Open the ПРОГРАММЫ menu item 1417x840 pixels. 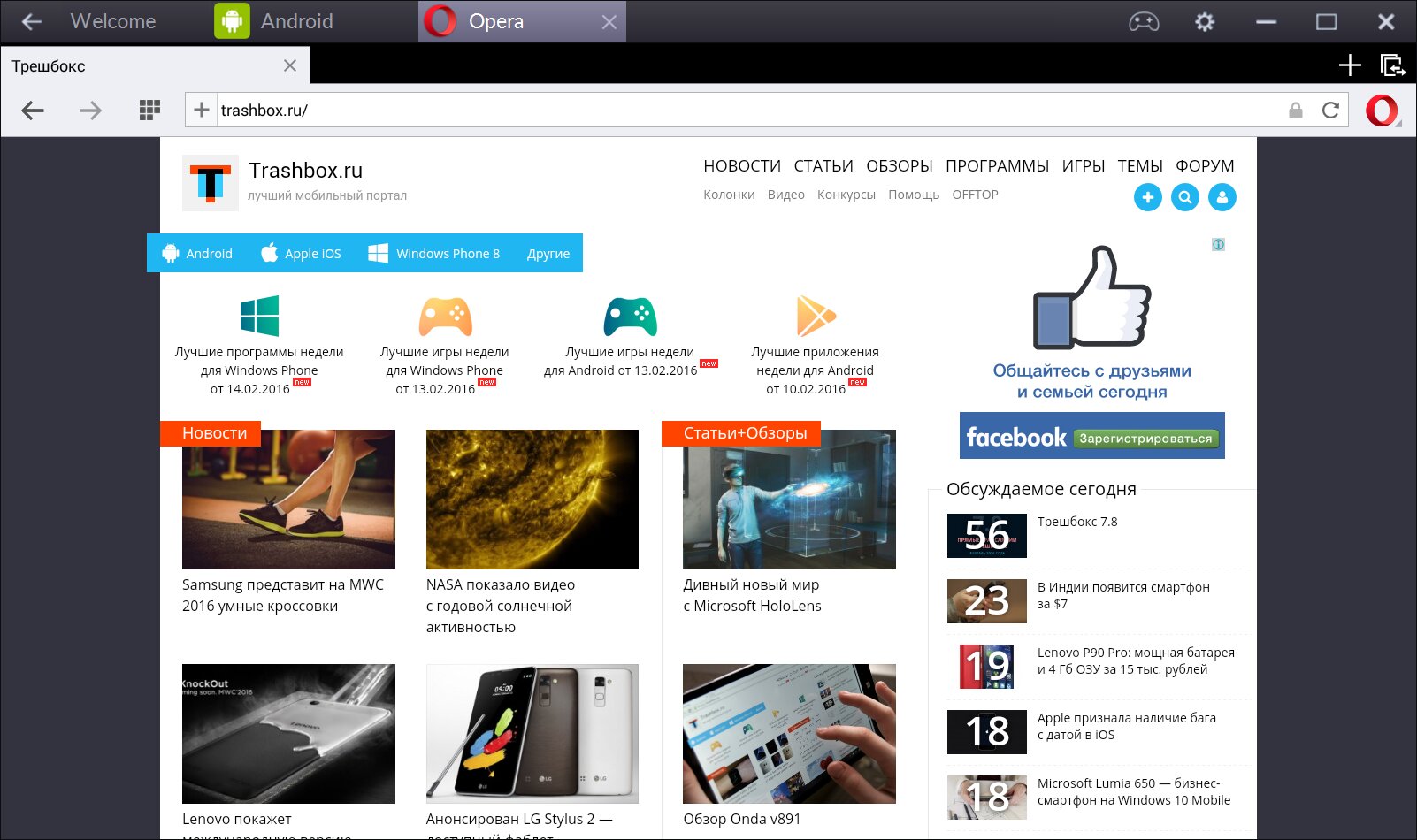click(x=998, y=166)
